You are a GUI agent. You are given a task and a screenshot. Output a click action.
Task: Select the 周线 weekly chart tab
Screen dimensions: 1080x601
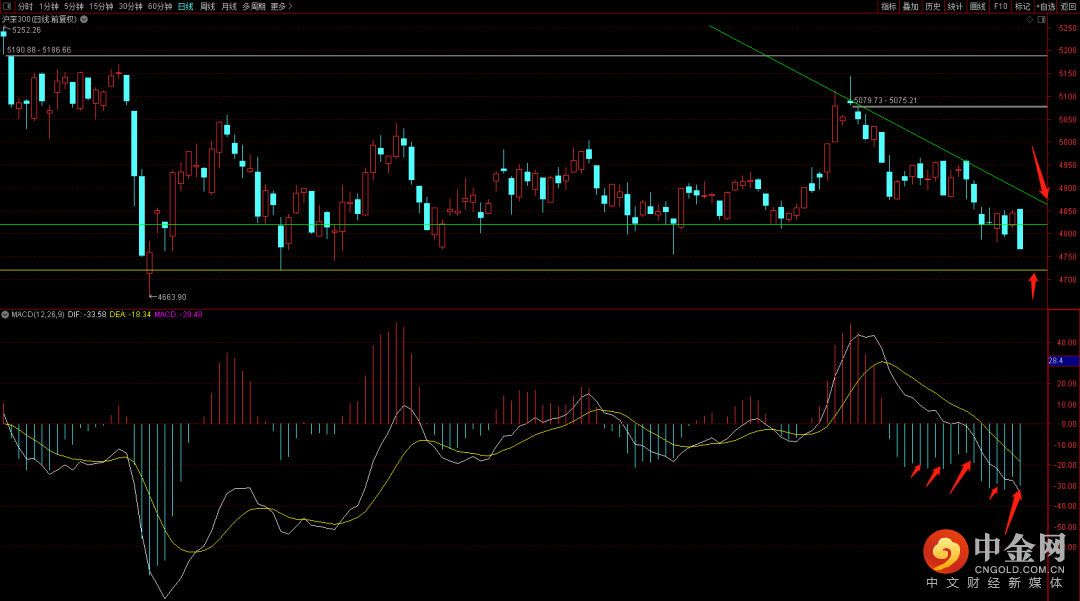(x=207, y=6)
